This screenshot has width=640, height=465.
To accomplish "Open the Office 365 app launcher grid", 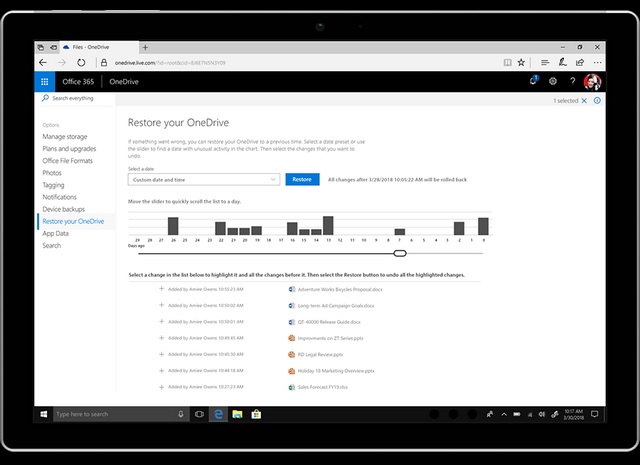I will (x=44, y=82).
